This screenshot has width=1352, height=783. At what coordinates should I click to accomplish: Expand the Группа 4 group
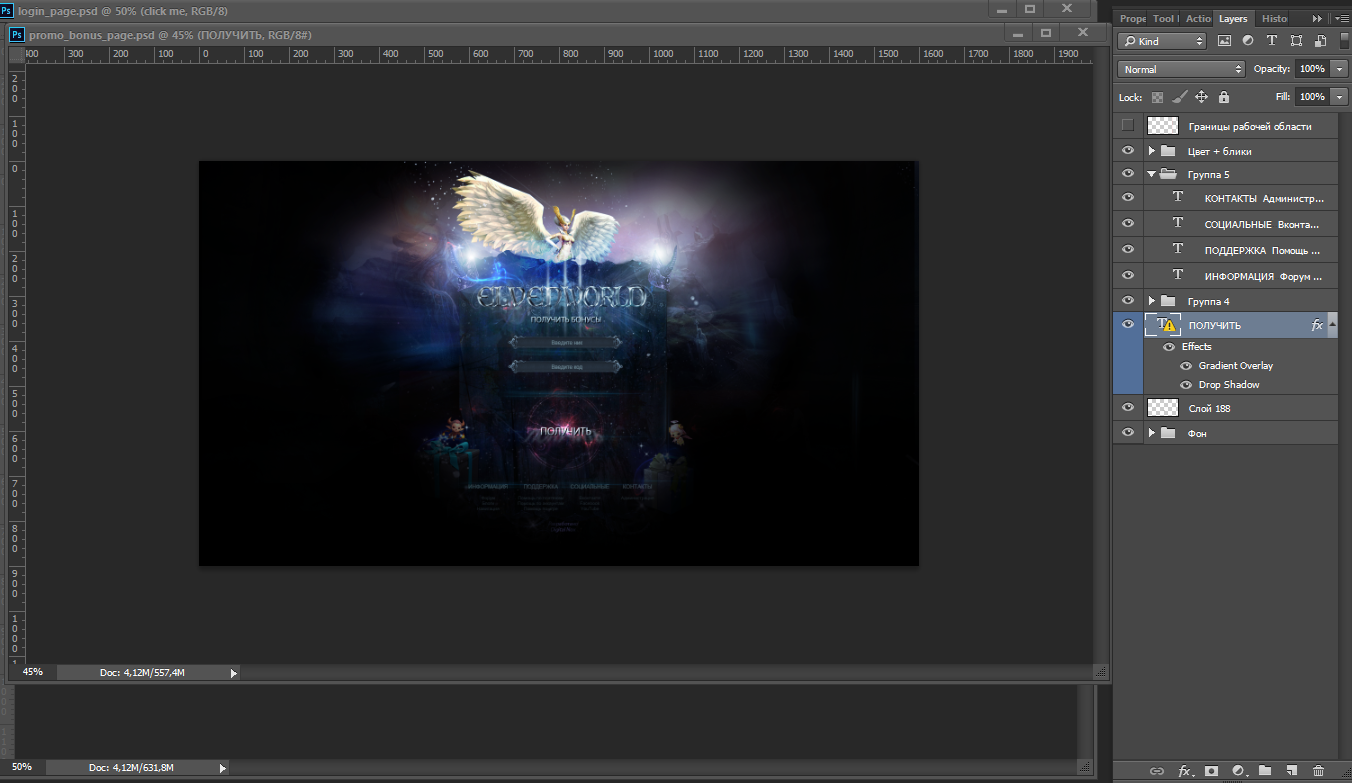coord(1152,301)
